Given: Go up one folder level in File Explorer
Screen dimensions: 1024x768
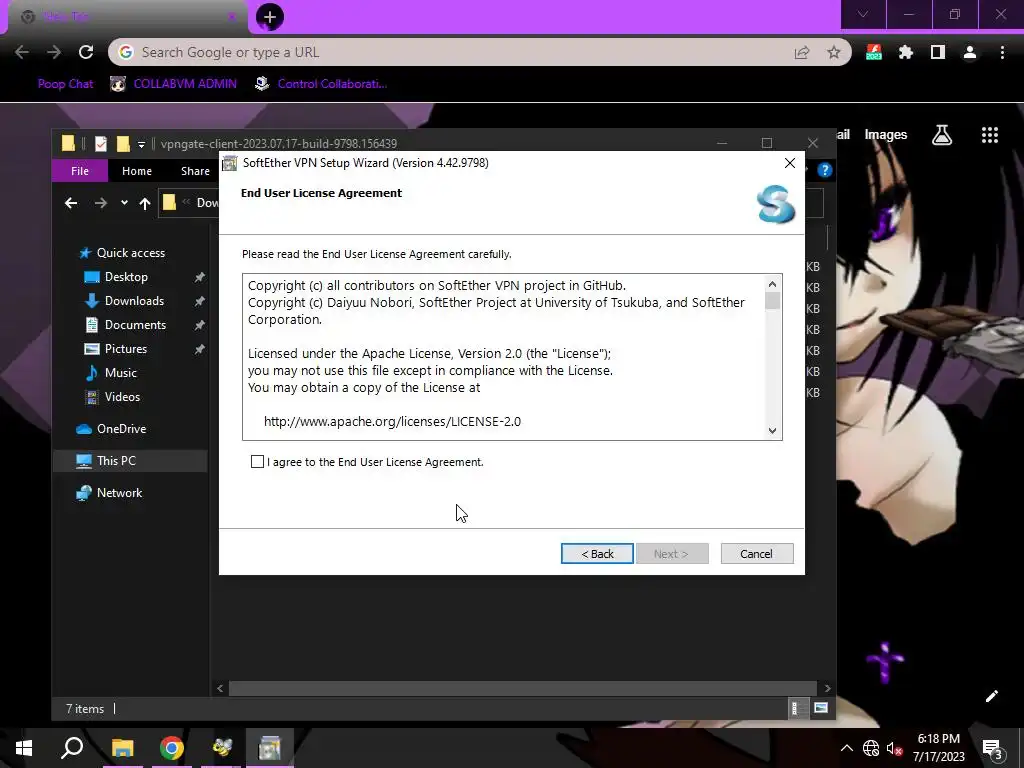Looking at the screenshot, I should (145, 203).
